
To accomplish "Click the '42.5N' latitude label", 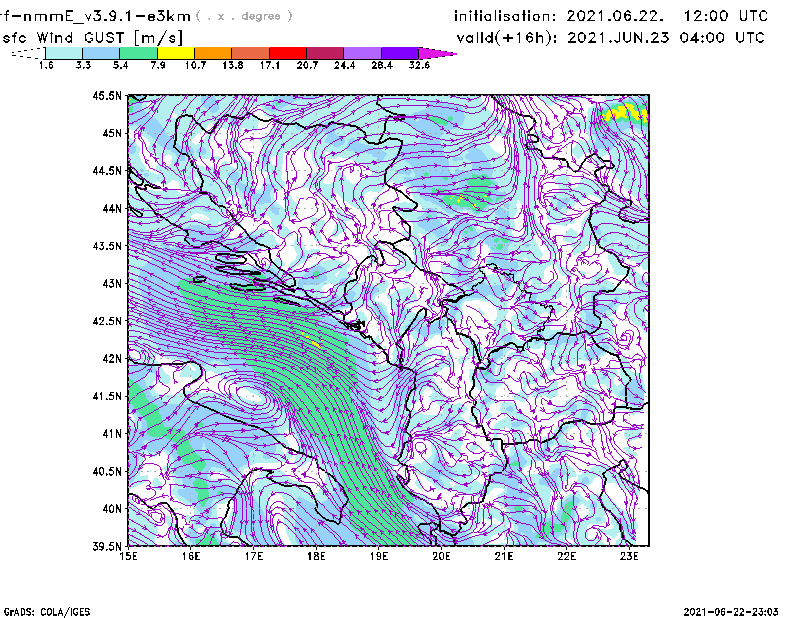I will click(x=107, y=321).
